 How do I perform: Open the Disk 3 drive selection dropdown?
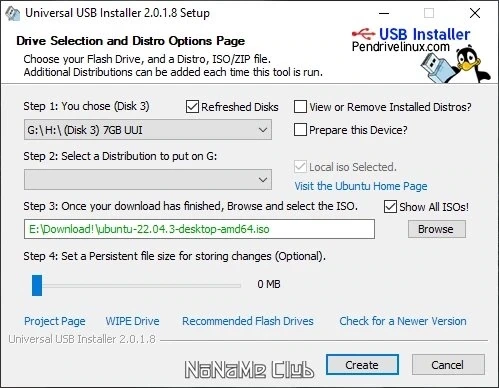pos(148,130)
